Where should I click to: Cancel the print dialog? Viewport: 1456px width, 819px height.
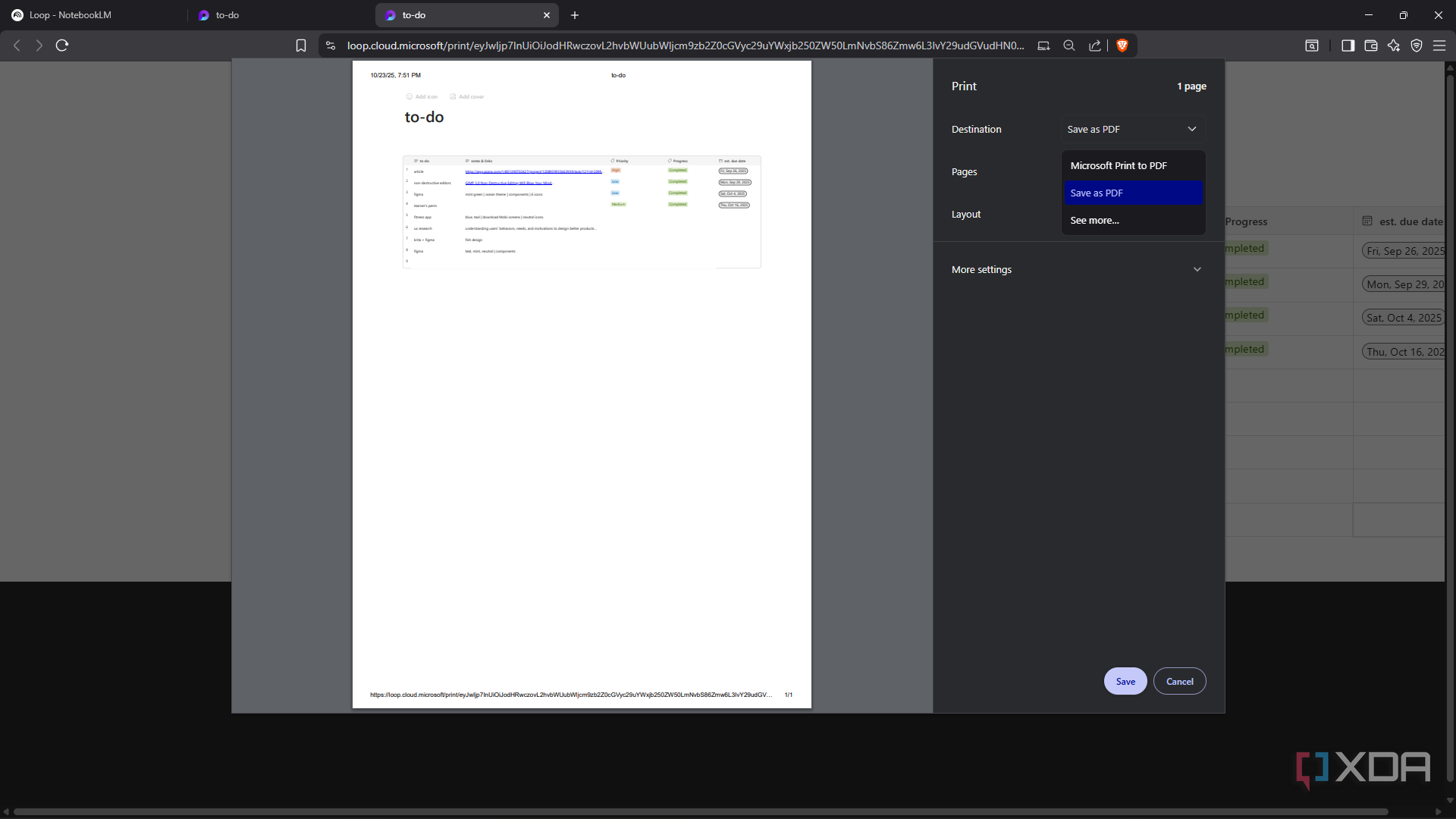pos(1179,681)
